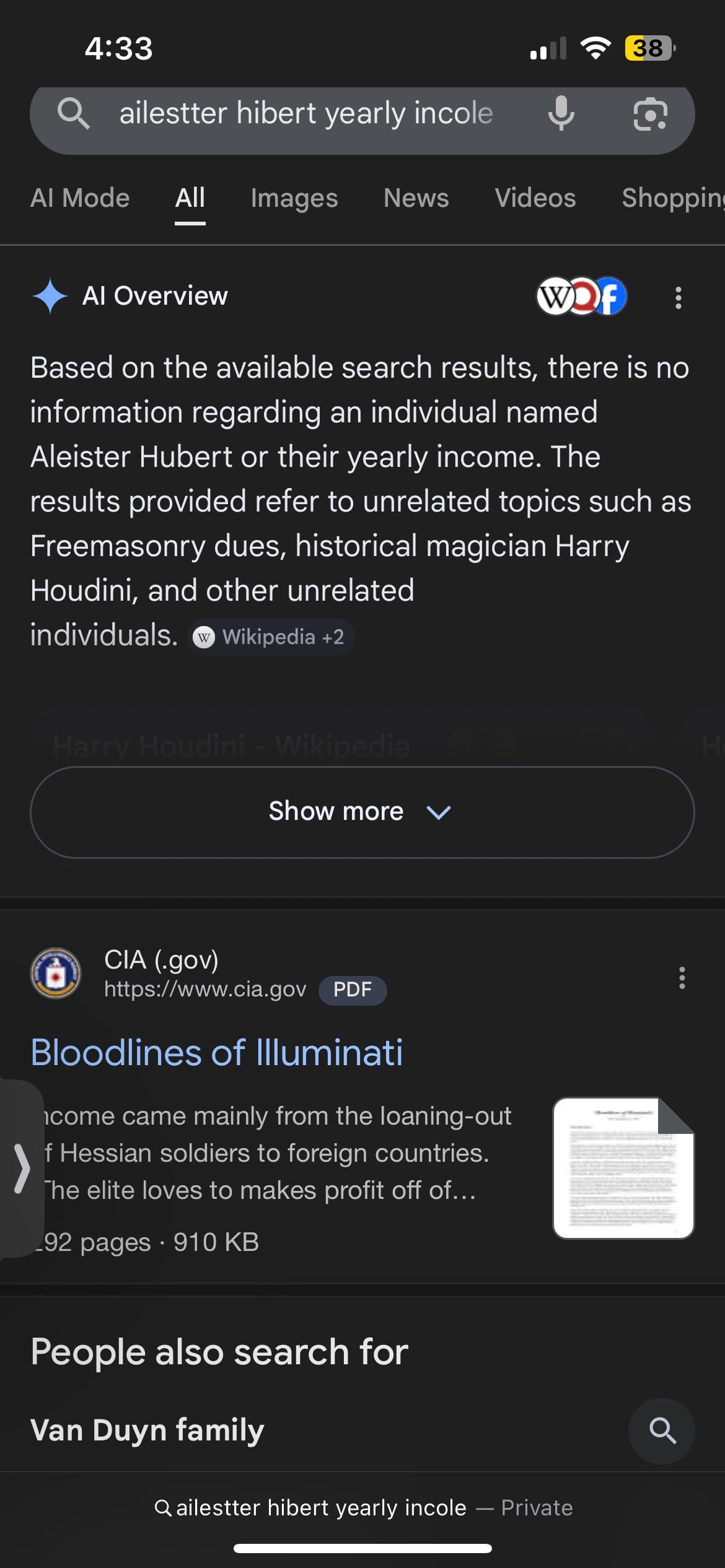The width and height of the screenshot is (725, 1568).
Task: Tap the search query text field
Action: pyautogui.click(x=306, y=113)
